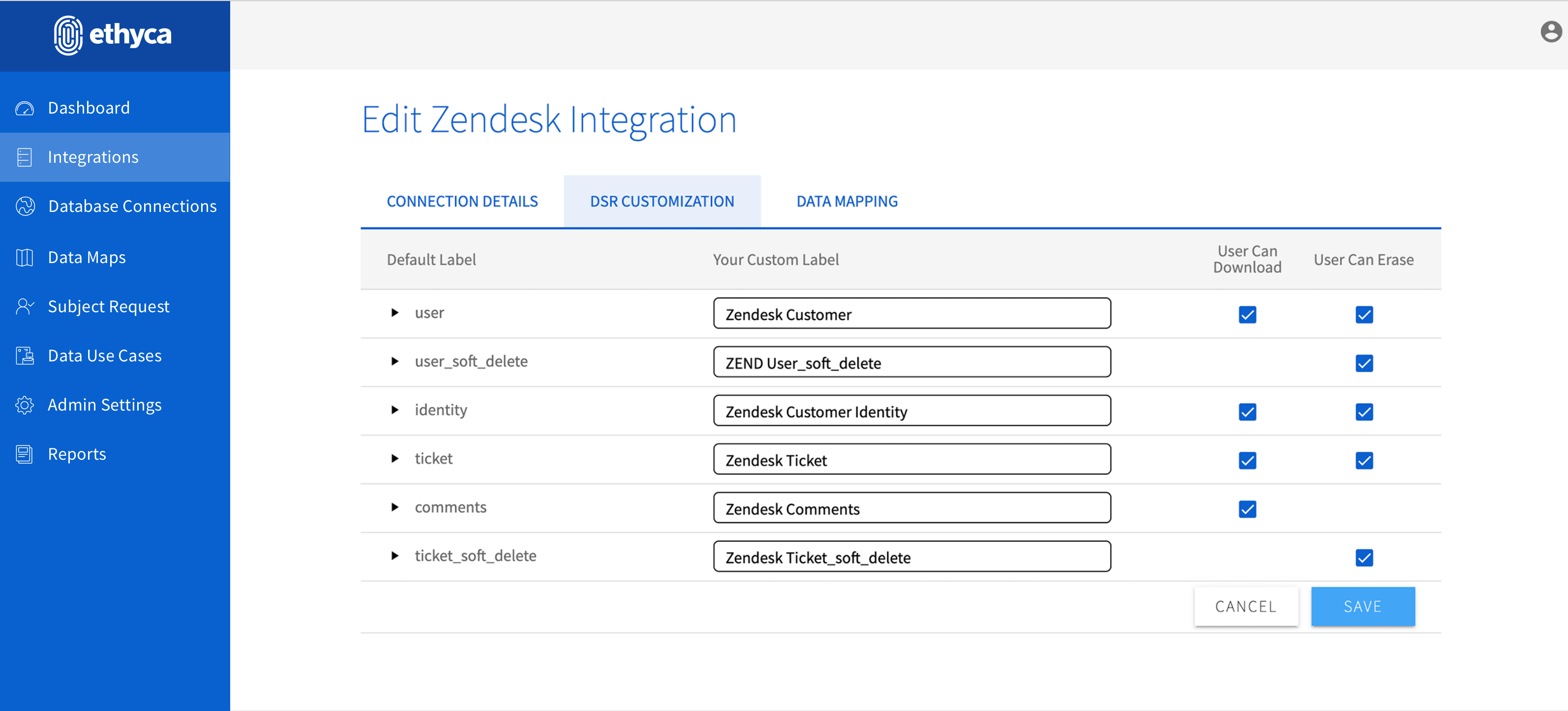Viewport: 1568px width, 711px height.
Task: Toggle User Can Erase for ticket row
Action: tap(1364, 461)
